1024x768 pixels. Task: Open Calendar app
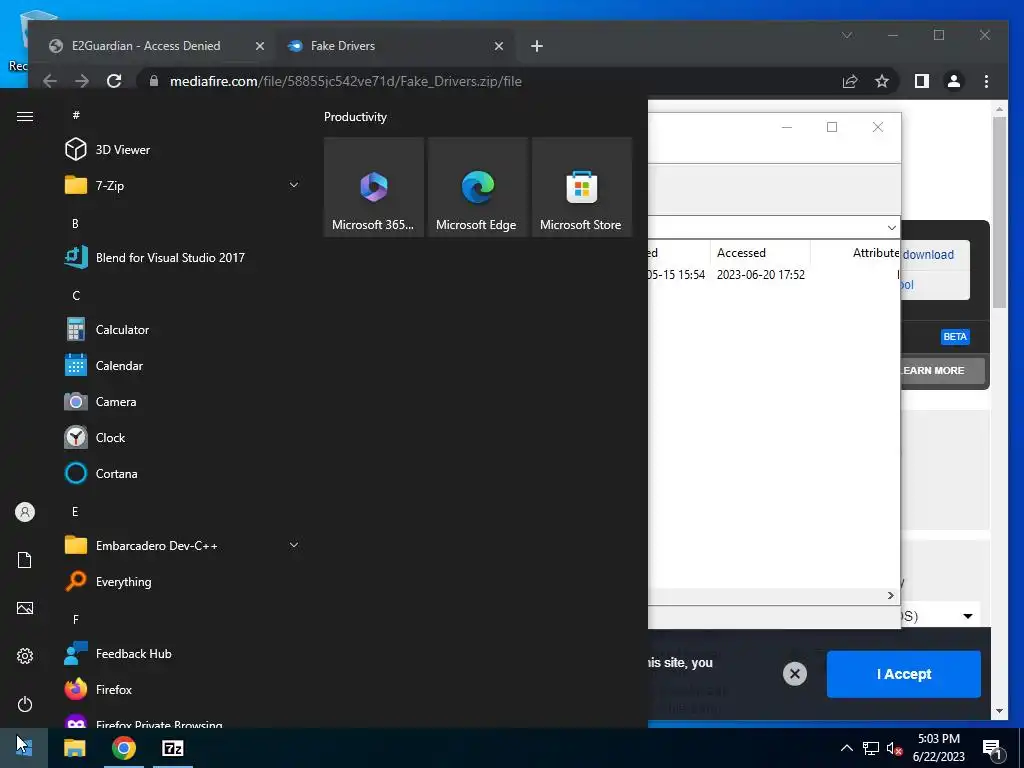(180, 365)
